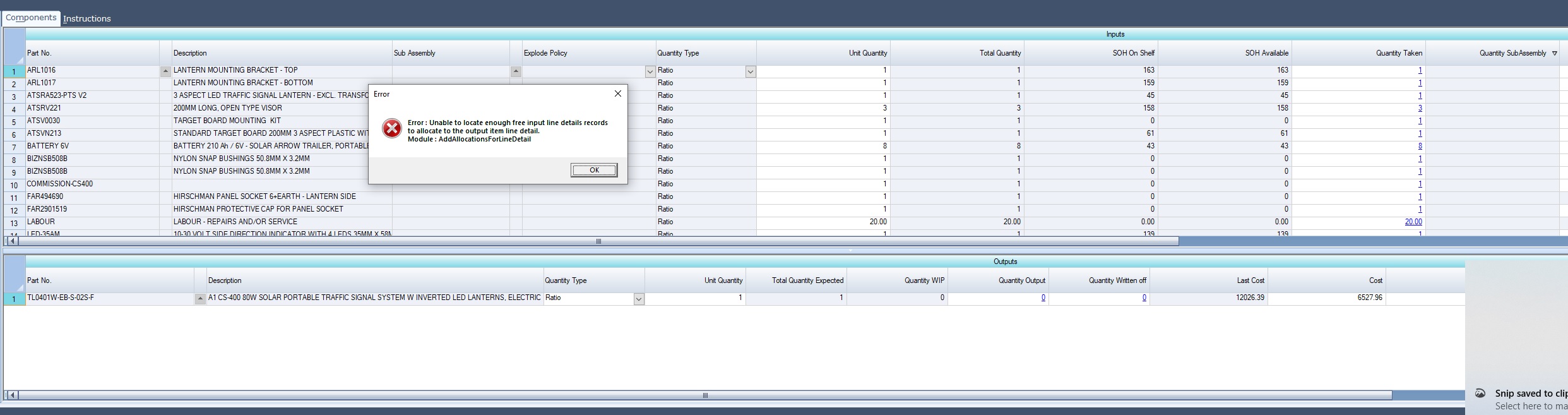The height and width of the screenshot is (415, 1568).
Task: Click the Inputs grid horizontal scrollbar thumb
Action: pos(597,241)
